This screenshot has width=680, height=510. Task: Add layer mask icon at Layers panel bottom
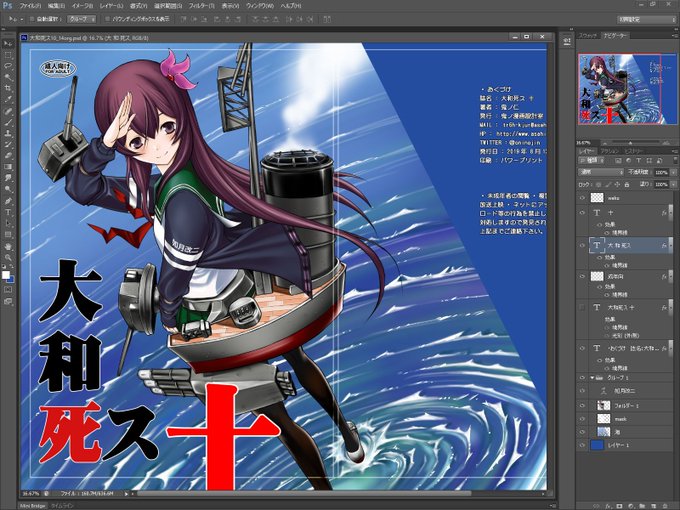point(619,506)
